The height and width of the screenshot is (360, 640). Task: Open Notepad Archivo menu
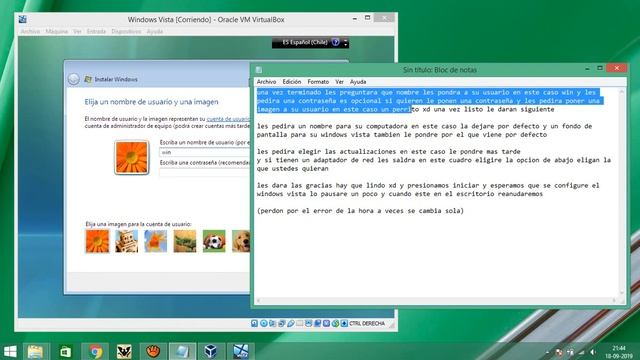(x=266, y=82)
